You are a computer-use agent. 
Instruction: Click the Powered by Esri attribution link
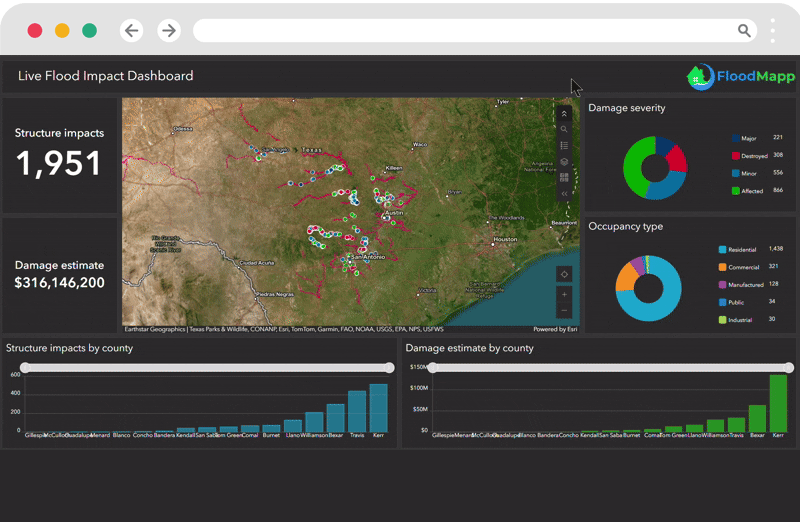pyautogui.click(x=555, y=329)
